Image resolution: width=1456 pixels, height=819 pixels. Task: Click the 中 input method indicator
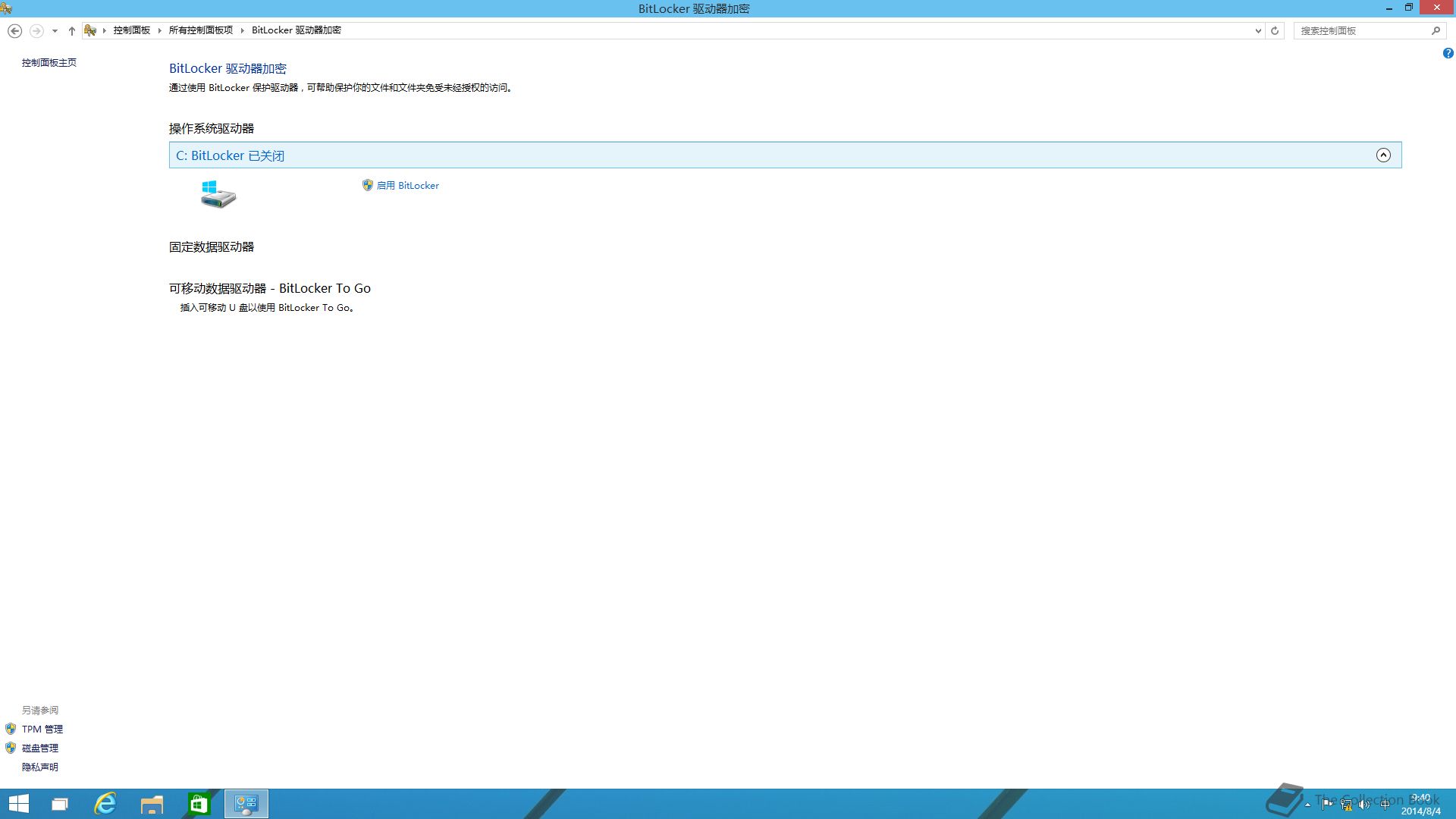(x=1385, y=805)
